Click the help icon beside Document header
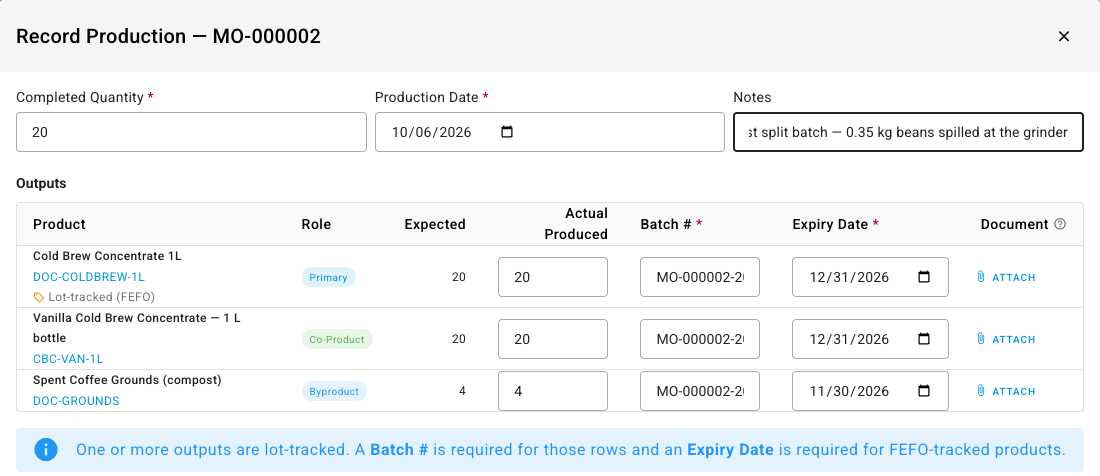The width and height of the screenshot is (1100, 476). pyautogui.click(x=1060, y=224)
